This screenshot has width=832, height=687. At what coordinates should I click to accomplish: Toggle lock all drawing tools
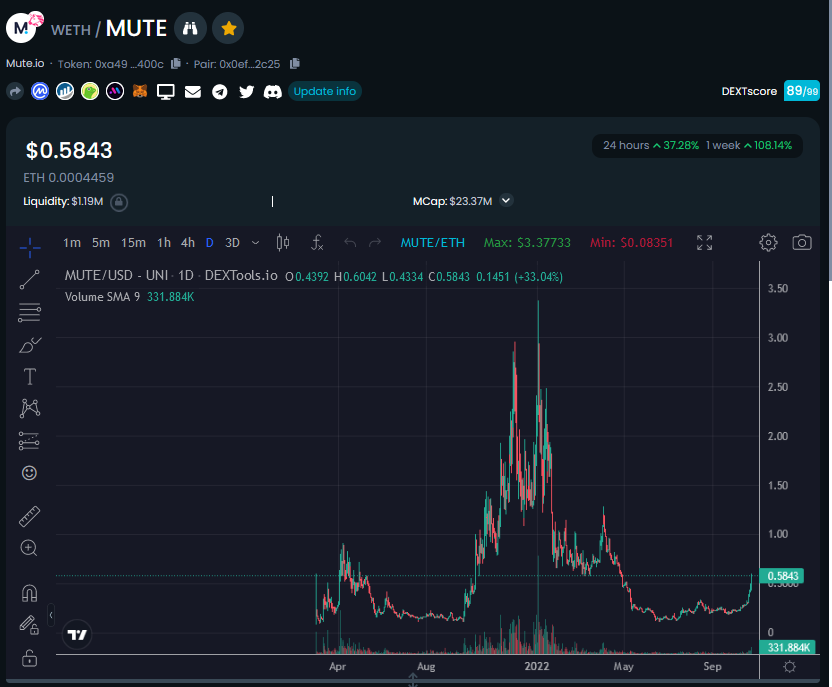(x=29, y=658)
